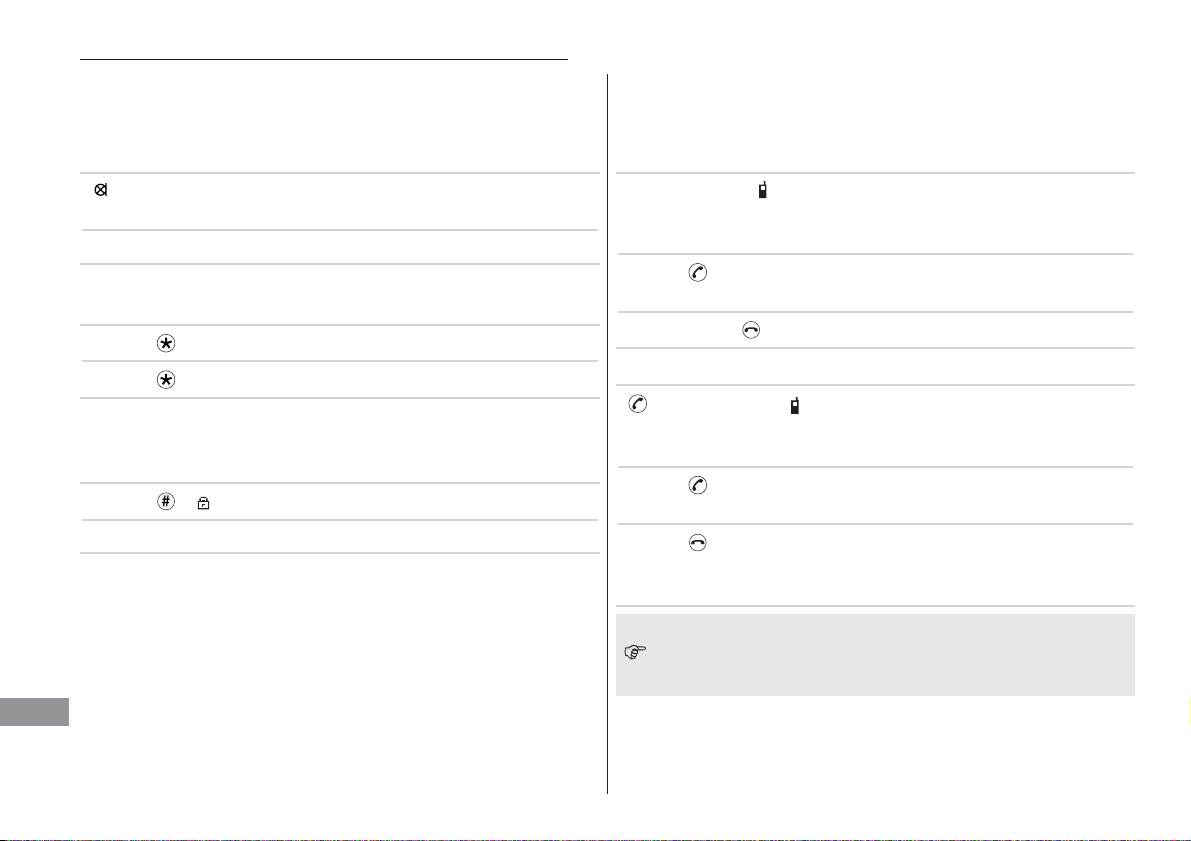Screen dimensions: 1191x841
Task: Click the empty row beneath the hash key row
Action: (340, 536)
